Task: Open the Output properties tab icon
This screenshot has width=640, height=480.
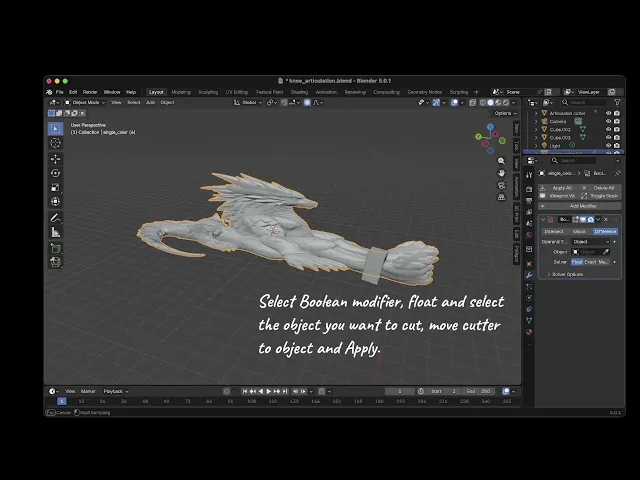Action: point(529,200)
